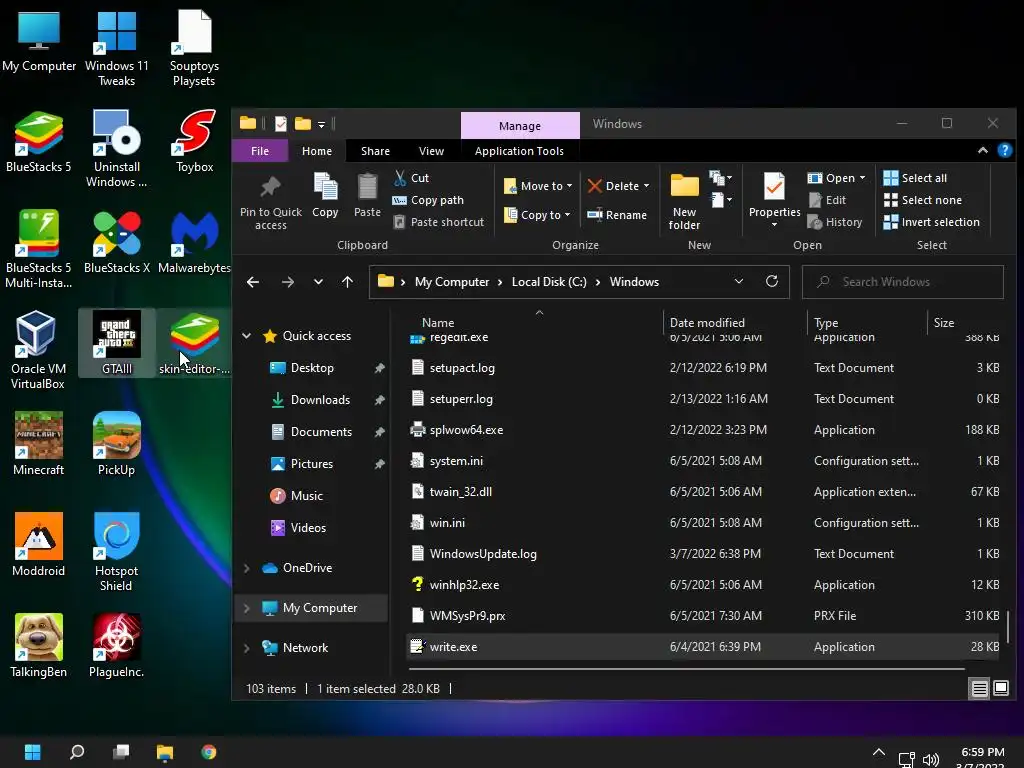Click Paste shortcut in ribbon

pyautogui.click(x=439, y=222)
